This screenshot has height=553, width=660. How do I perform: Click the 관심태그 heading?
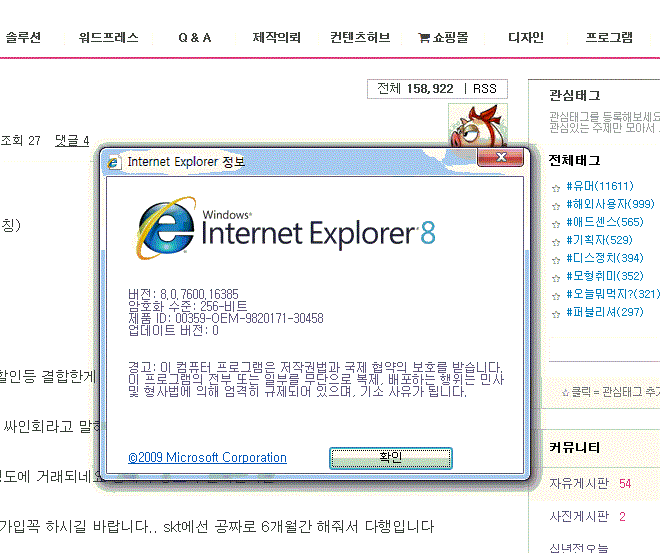point(575,96)
